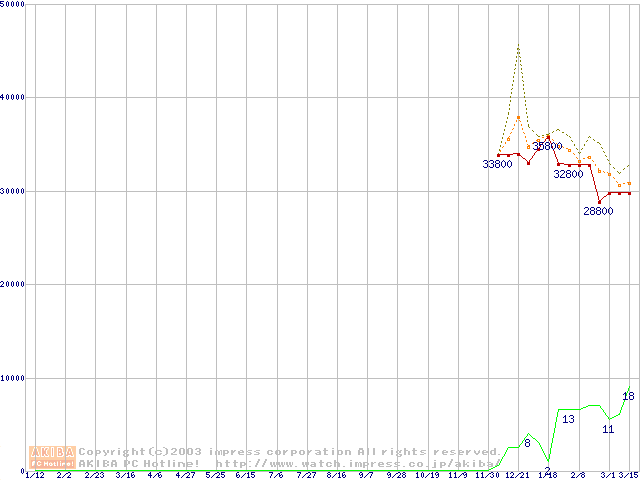Select the 20000 y-axis label
The width and height of the screenshot is (640, 480).
coord(15,284)
